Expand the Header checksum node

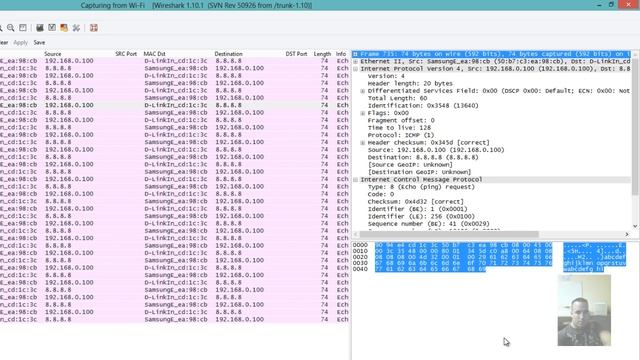(x=362, y=143)
